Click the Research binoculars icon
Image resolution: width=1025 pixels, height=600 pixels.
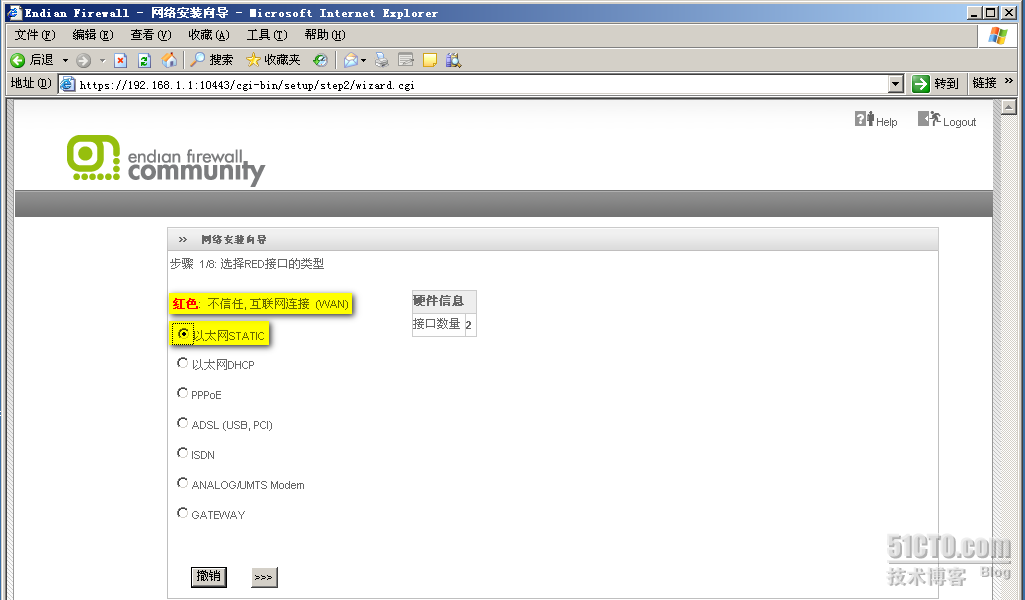click(x=453, y=60)
